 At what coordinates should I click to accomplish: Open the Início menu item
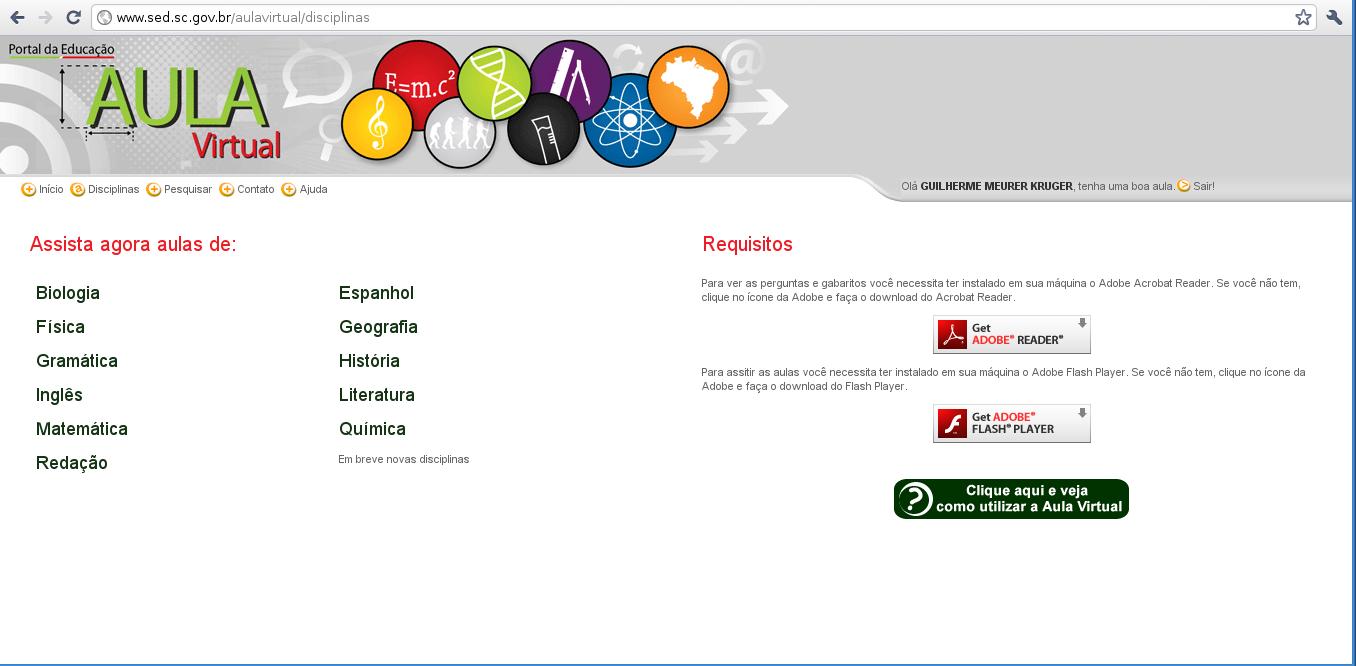[42, 189]
